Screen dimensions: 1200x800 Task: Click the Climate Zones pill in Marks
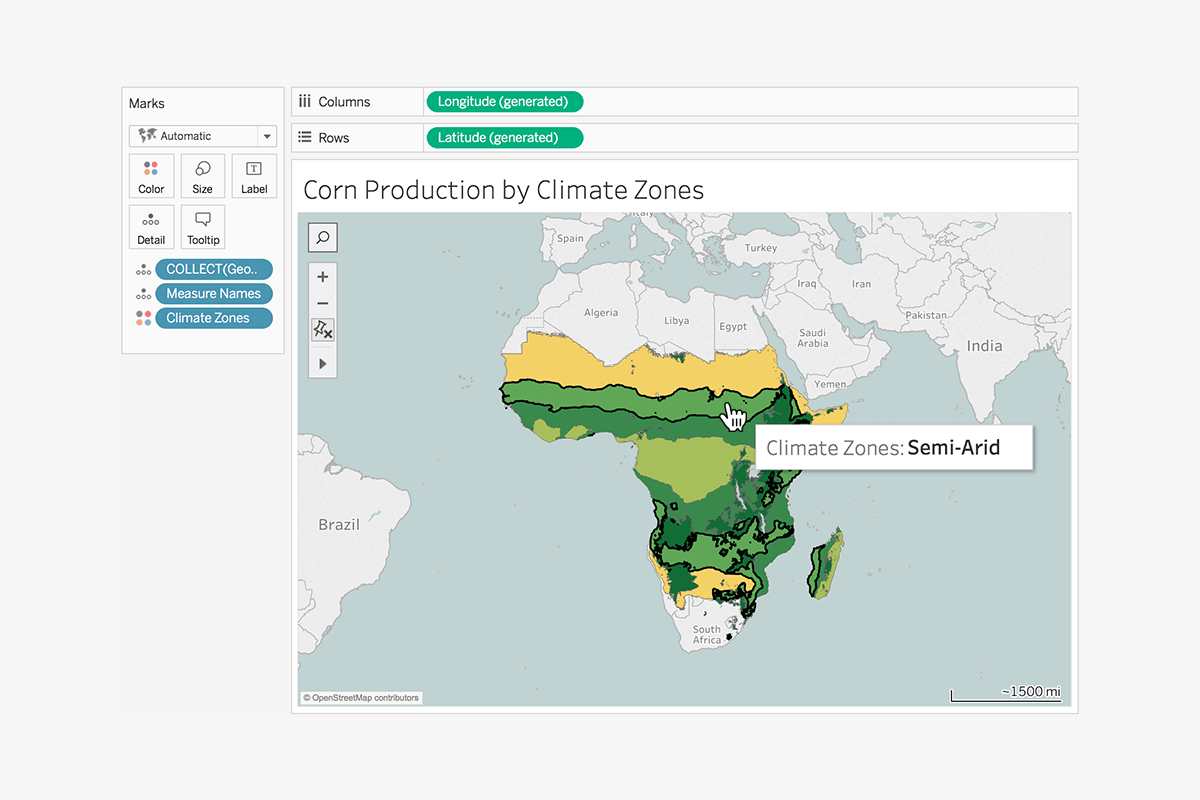213,318
